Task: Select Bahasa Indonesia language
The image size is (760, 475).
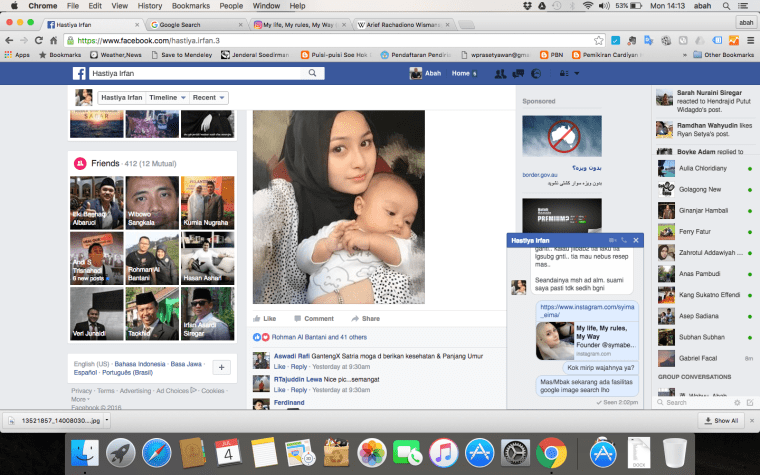Action: (x=140, y=364)
